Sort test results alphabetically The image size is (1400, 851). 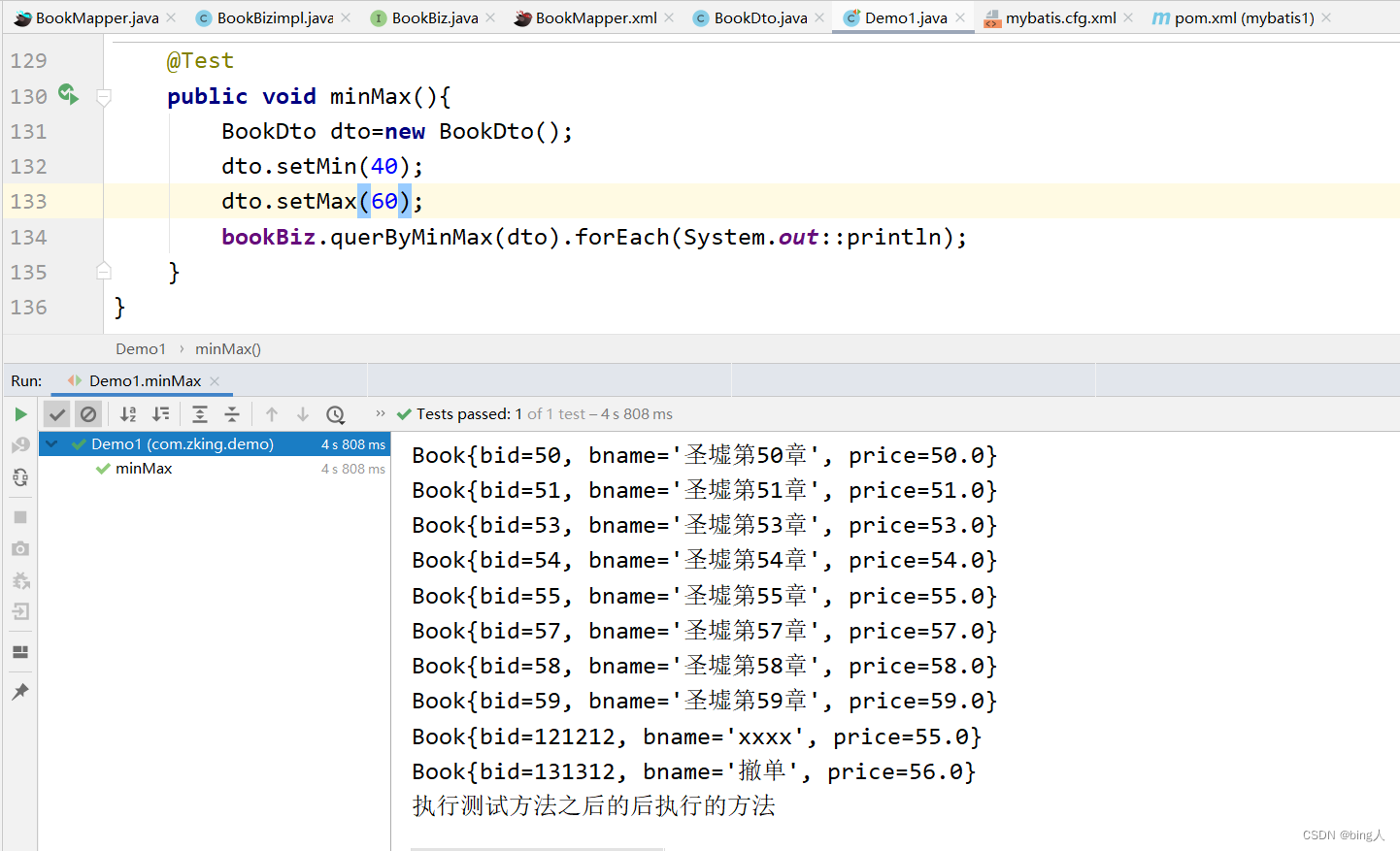click(128, 414)
